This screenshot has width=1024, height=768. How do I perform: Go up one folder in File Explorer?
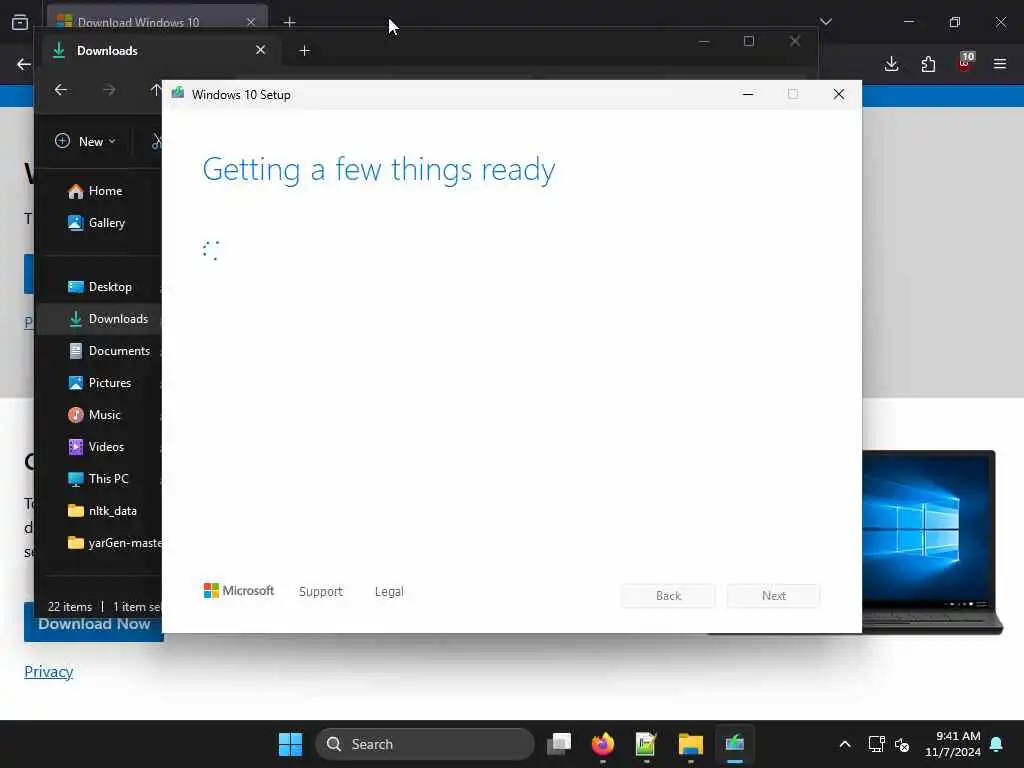155,89
